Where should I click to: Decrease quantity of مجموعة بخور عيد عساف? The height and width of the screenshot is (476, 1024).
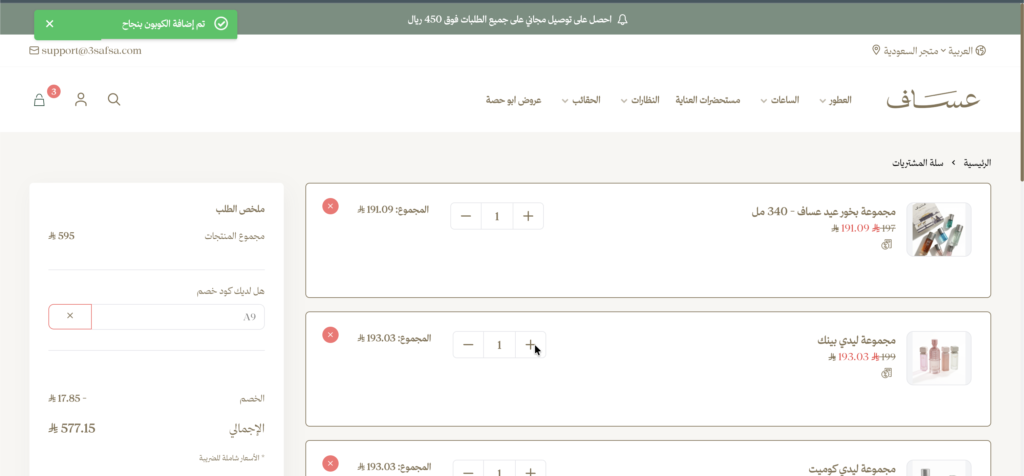click(466, 216)
